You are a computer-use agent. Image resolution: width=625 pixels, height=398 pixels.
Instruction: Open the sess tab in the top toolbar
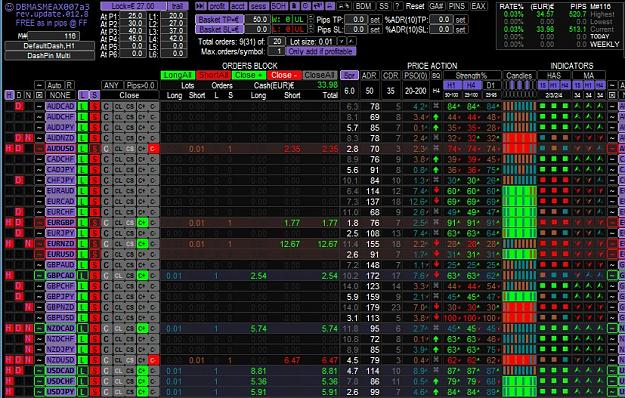[x=258, y=6]
